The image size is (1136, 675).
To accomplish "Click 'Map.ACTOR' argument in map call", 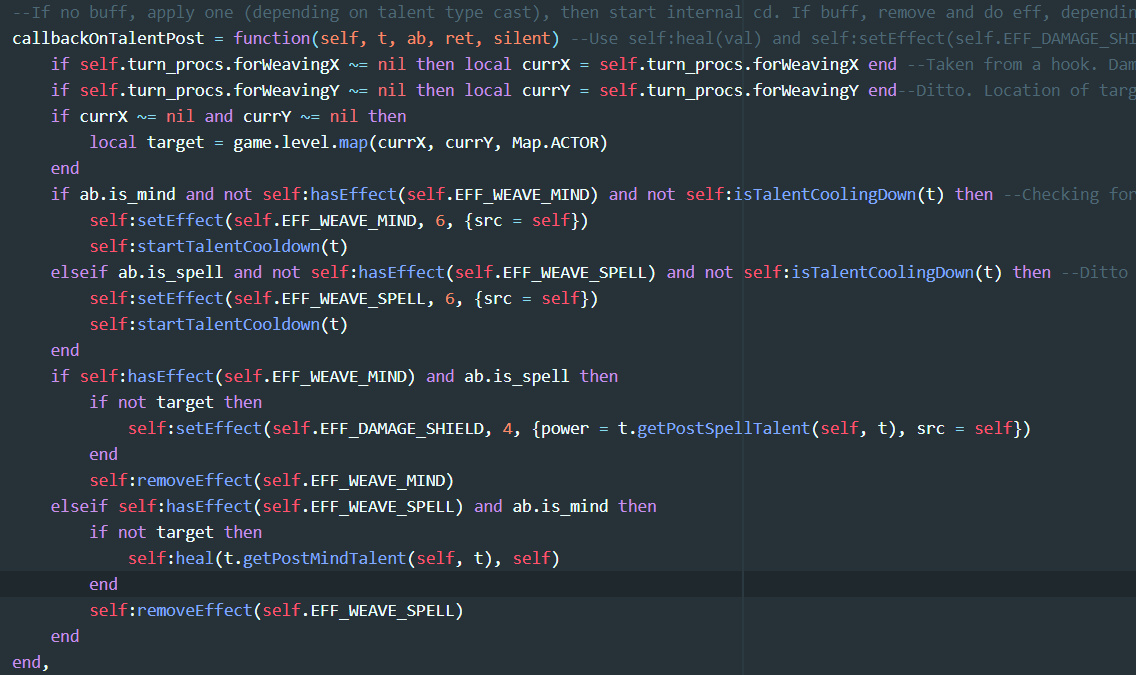I will (556, 143).
